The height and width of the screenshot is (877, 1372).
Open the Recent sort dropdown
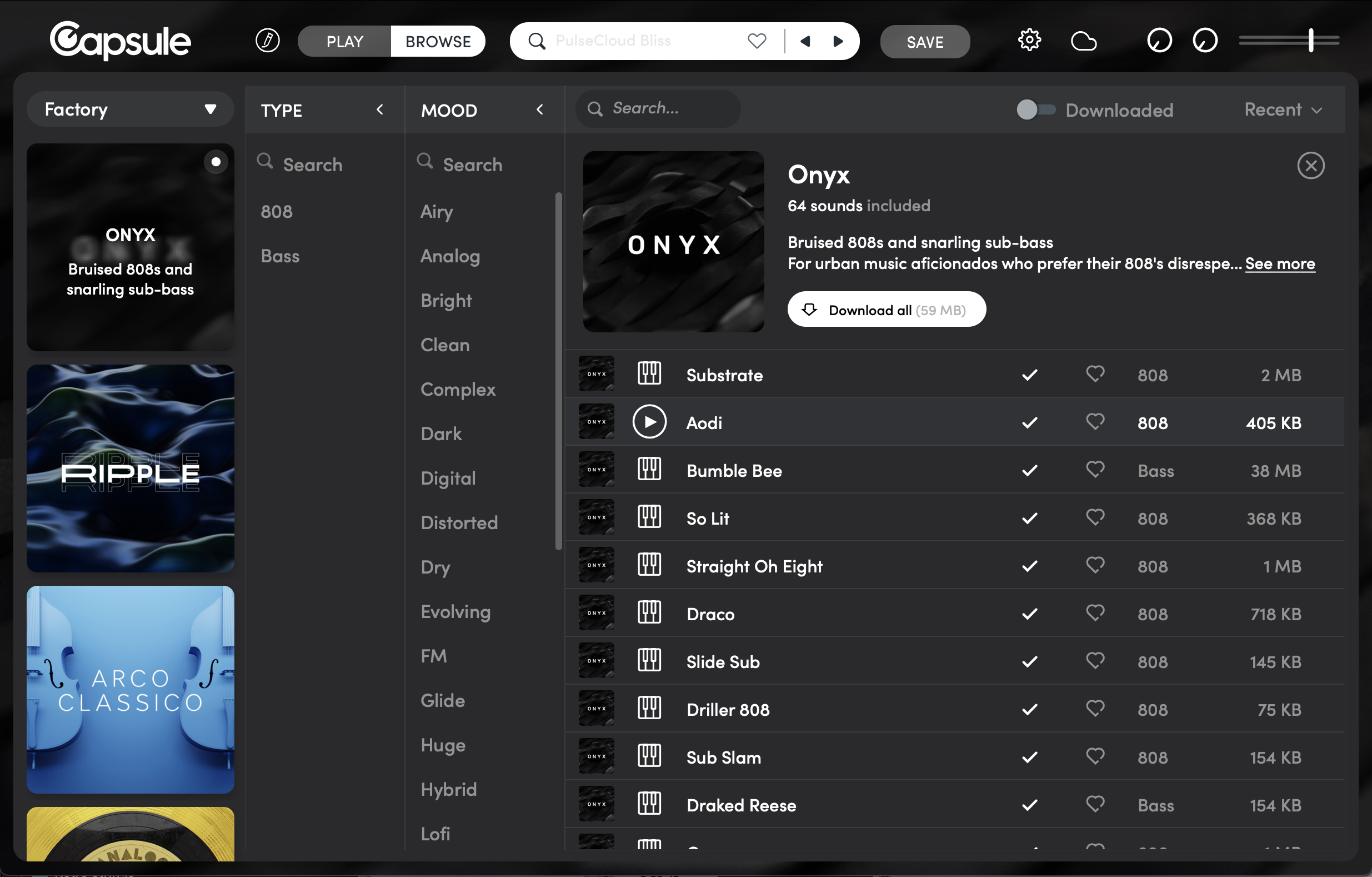1283,109
